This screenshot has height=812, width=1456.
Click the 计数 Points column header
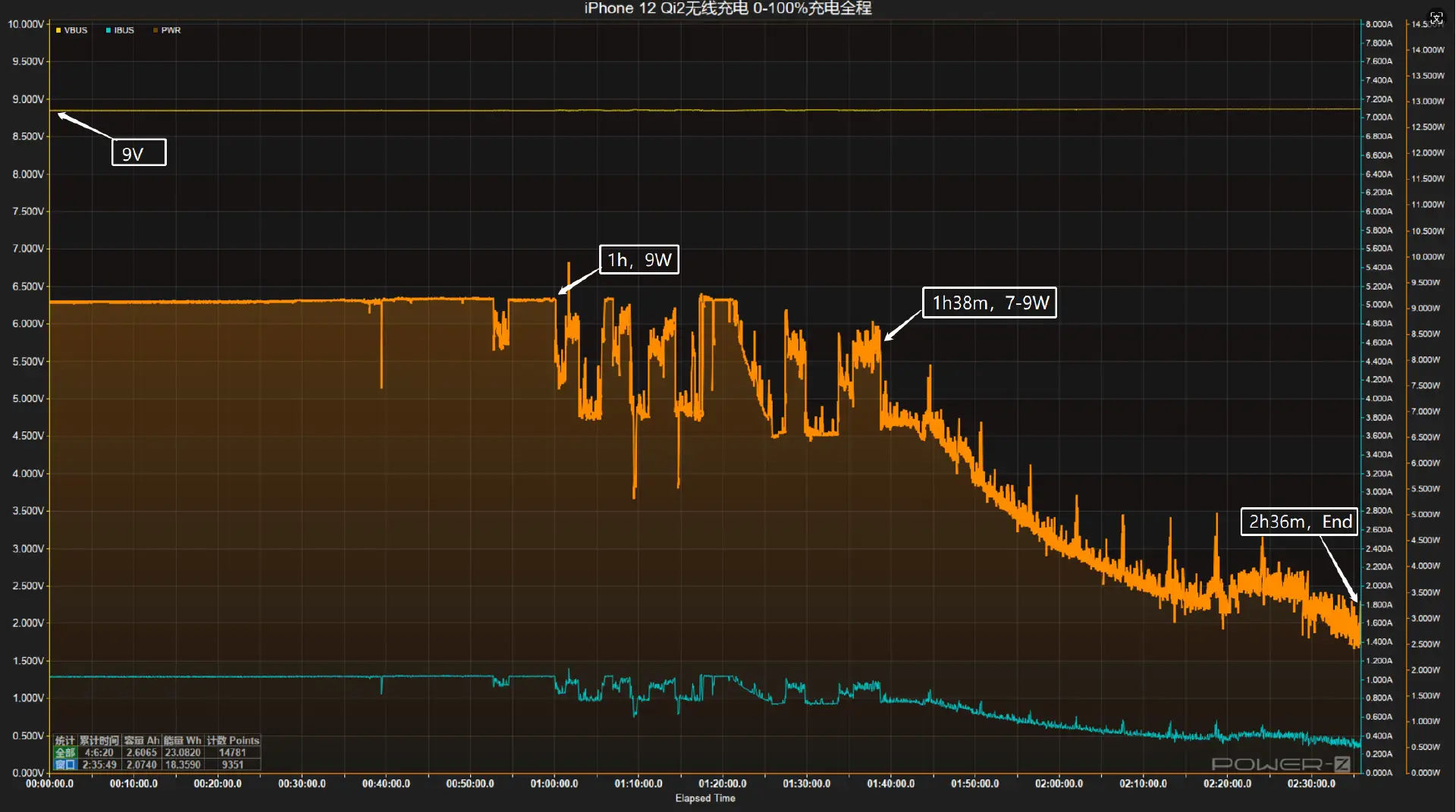233,741
